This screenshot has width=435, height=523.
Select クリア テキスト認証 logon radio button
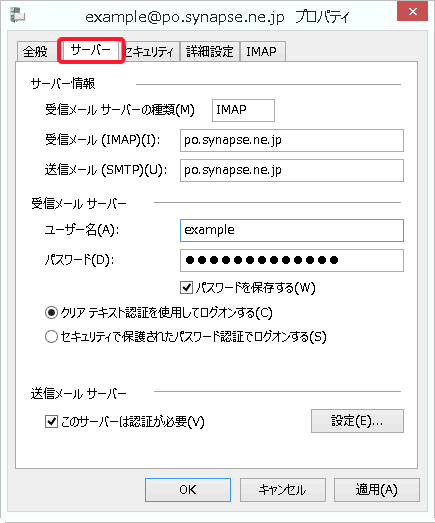51,313
